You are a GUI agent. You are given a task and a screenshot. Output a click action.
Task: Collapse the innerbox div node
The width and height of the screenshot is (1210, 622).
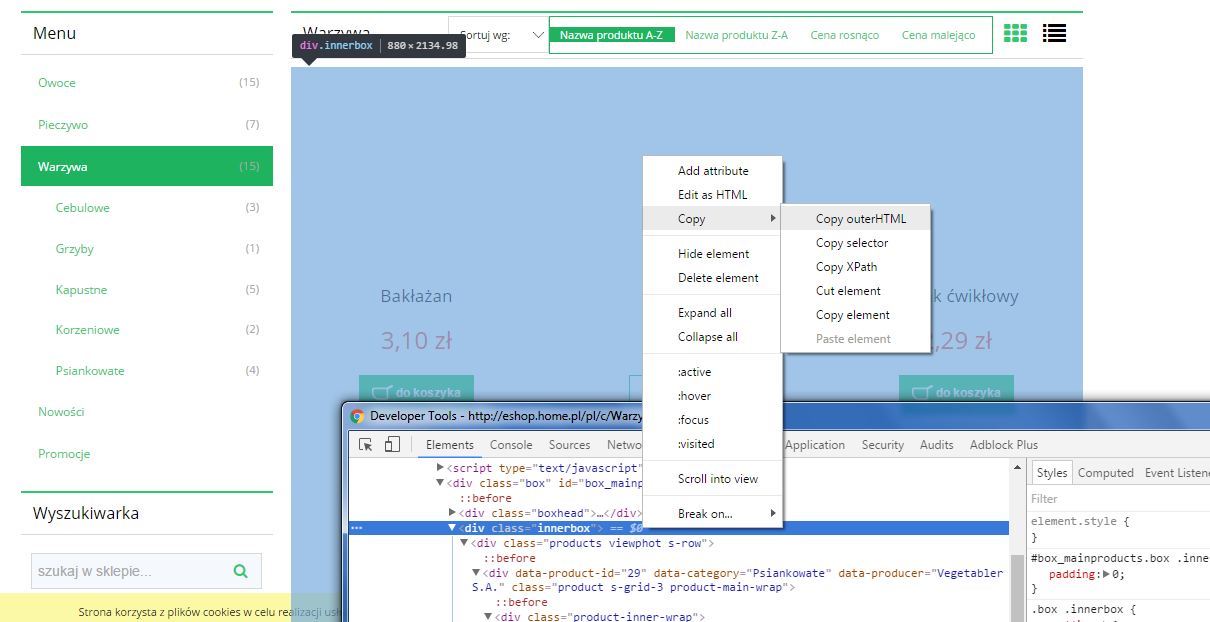(x=452, y=528)
